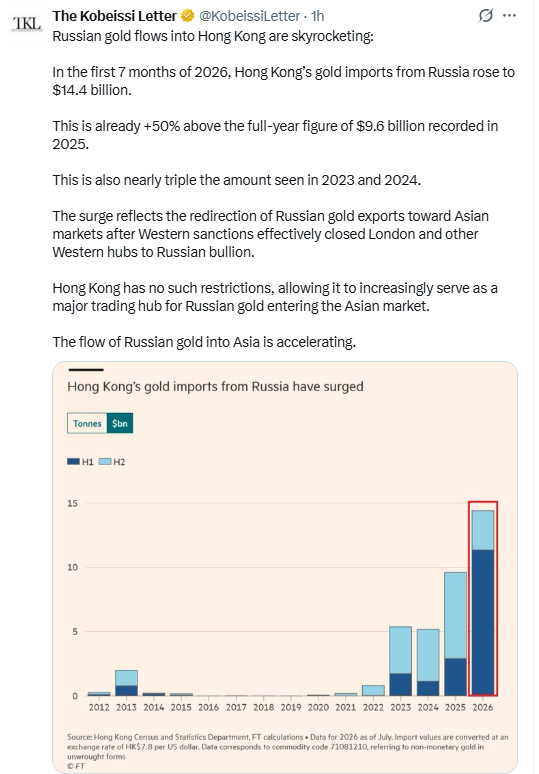Viewport: 539px width, 774px height.
Task: Click the highlighted 2026 bar
Action: coord(483,603)
